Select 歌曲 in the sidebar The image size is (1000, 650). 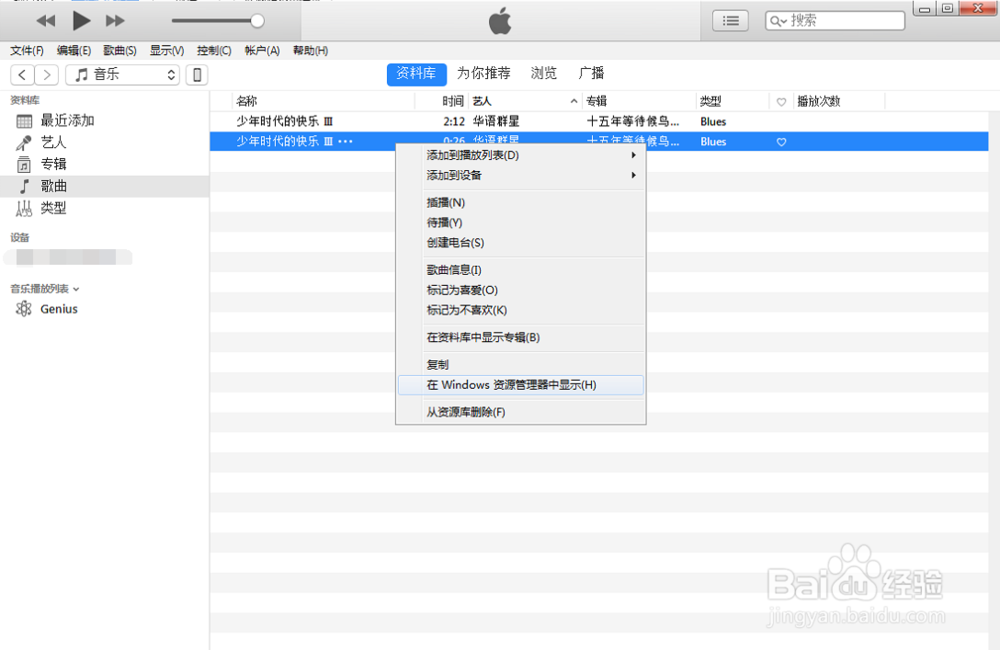(x=105, y=186)
